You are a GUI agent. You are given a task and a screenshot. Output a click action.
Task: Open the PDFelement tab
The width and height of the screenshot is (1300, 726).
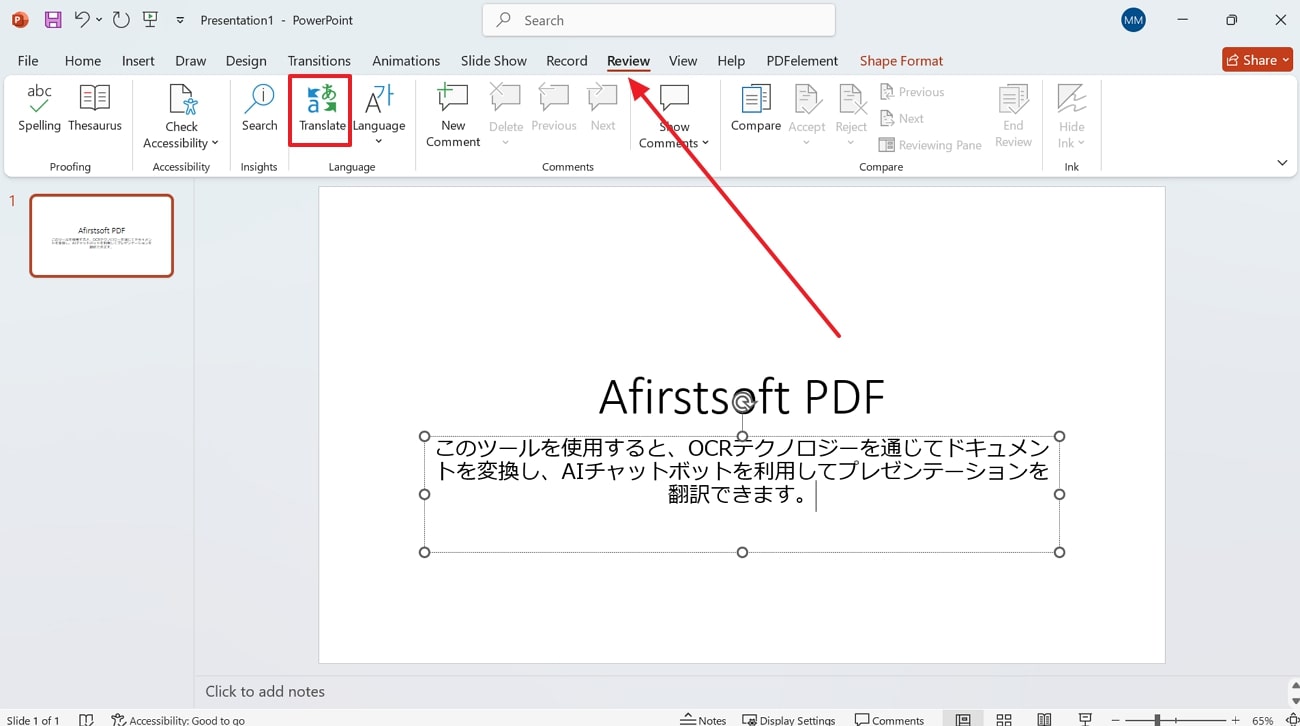coord(802,61)
